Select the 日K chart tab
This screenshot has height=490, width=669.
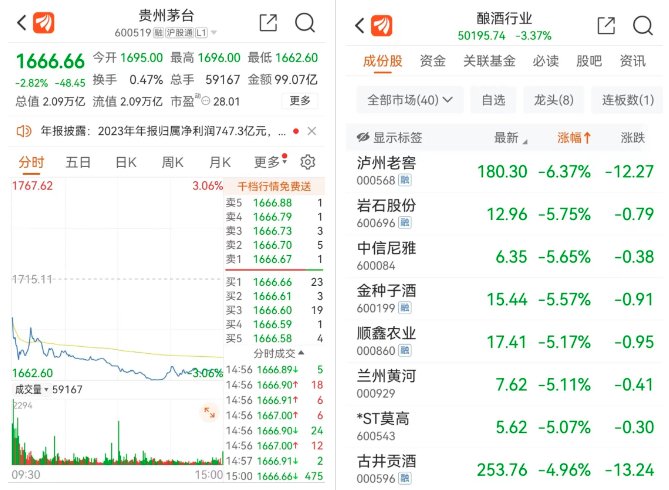[x=126, y=163]
